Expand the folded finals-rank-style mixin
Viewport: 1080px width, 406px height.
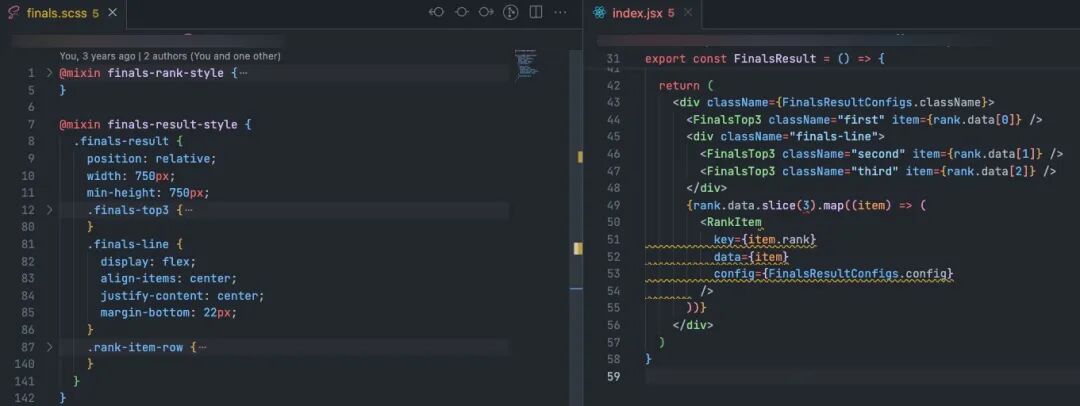click(x=49, y=73)
